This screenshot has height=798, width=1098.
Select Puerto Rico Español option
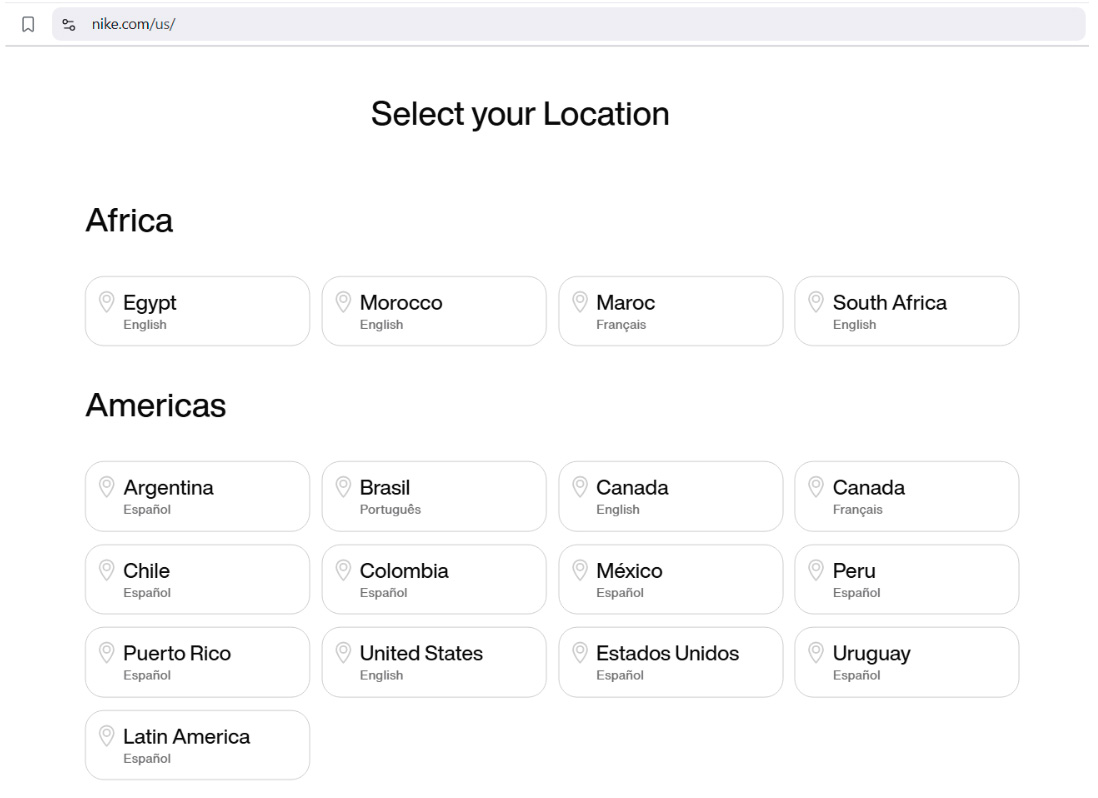[197, 662]
